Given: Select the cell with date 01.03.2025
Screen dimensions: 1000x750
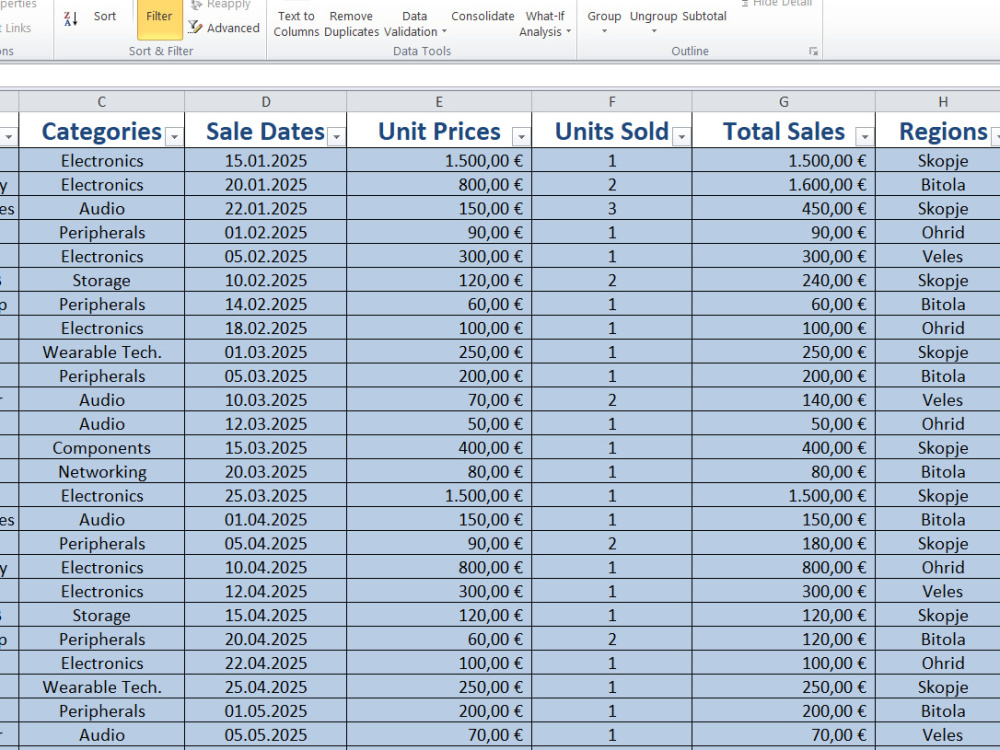Looking at the screenshot, I should (x=266, y=352).
